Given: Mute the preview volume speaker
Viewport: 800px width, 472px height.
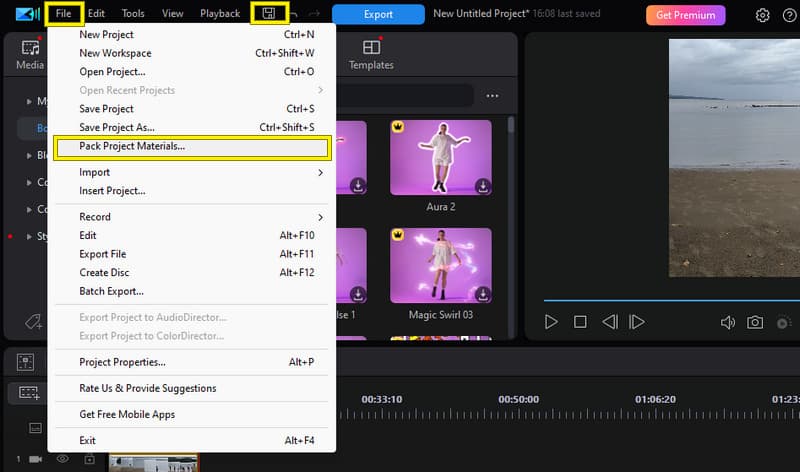Looking at the screenshot, I should [728, 322].
